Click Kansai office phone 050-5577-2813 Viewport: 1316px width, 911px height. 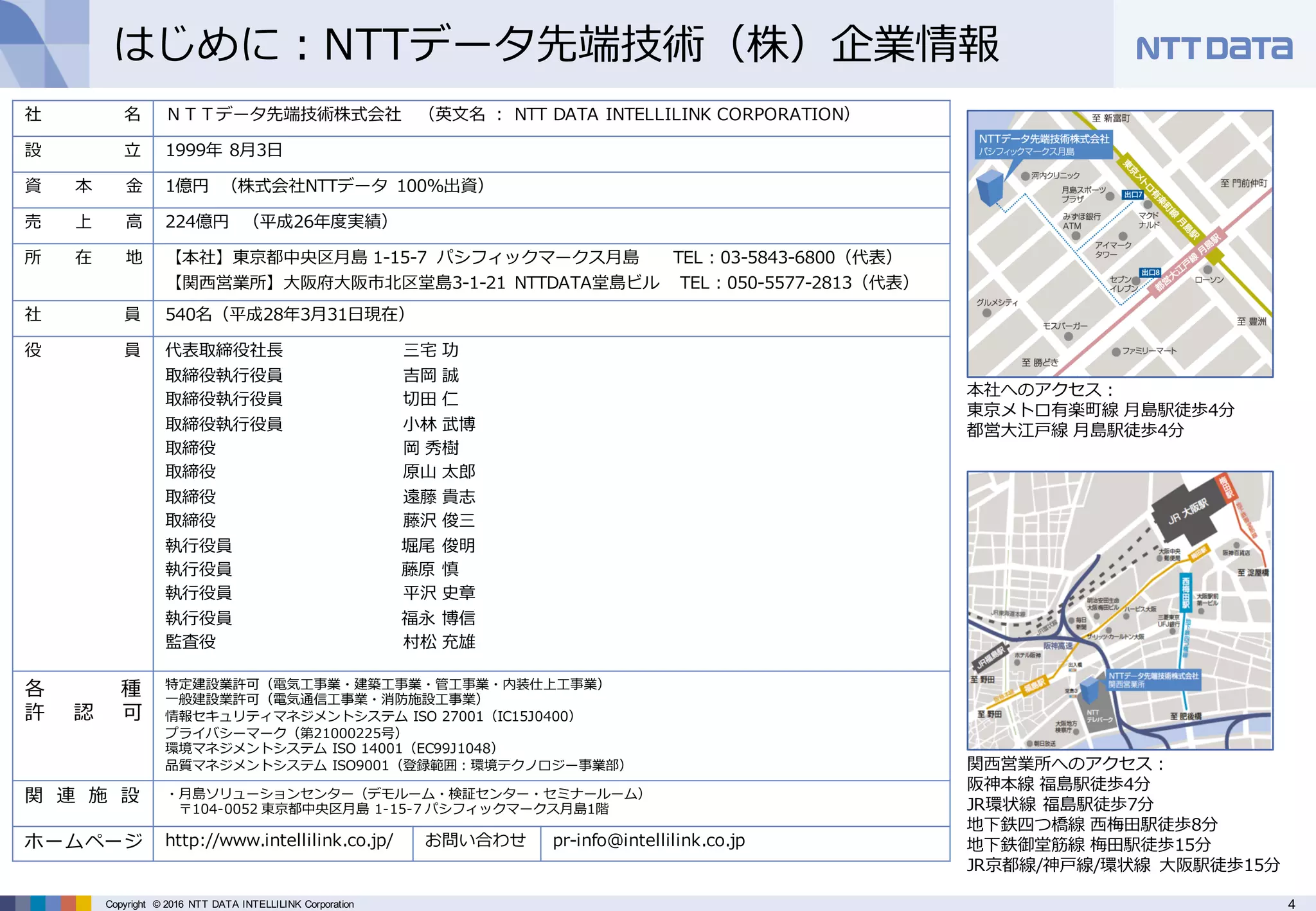pyautogui.click(x=789, y=283)
